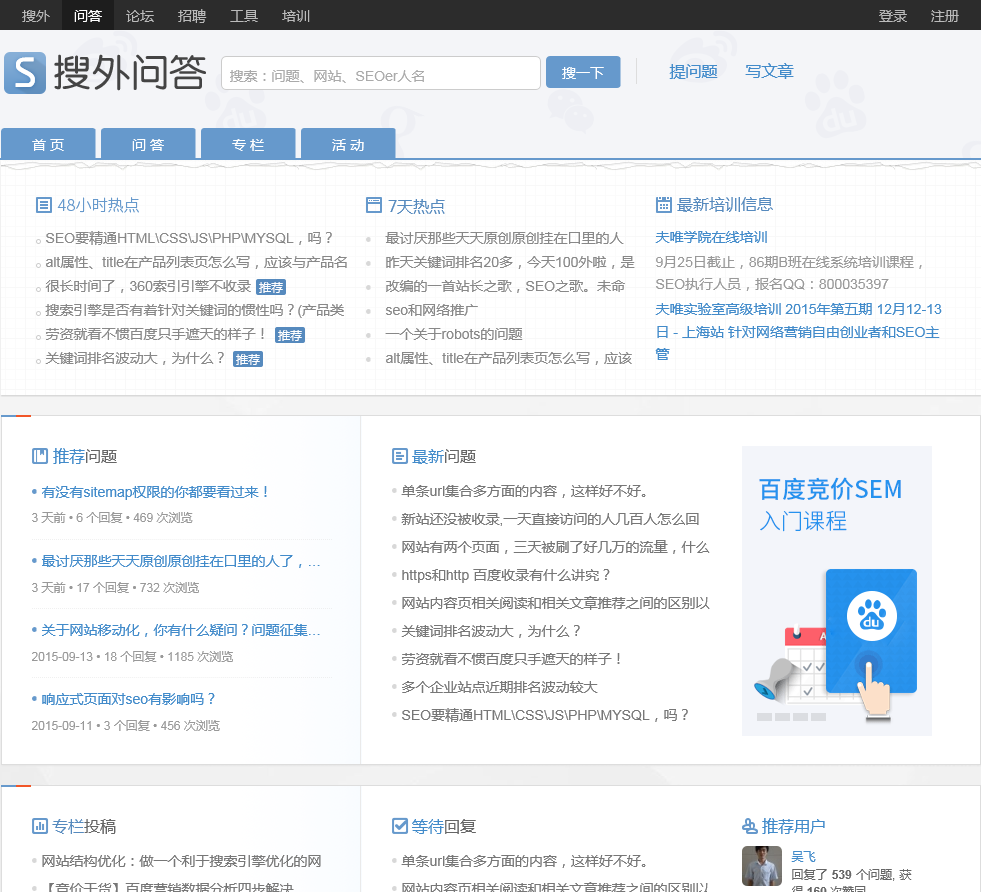Open 论坛 in top navigation bar
981x892 pixels.
140,16
